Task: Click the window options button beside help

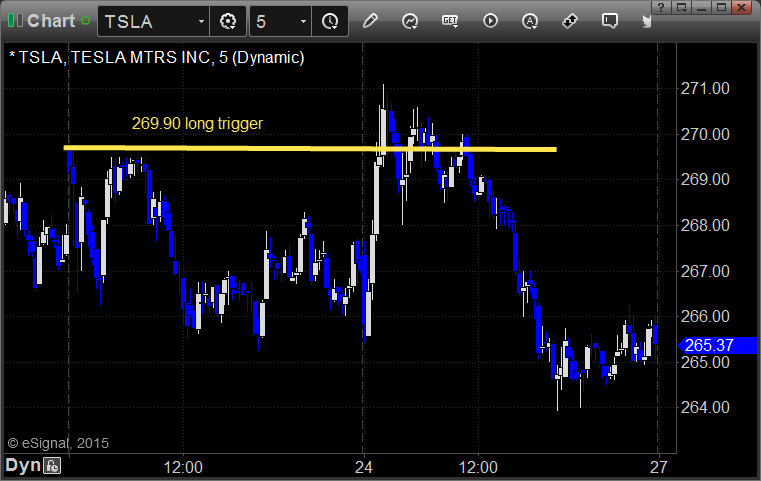Action: 681,8
